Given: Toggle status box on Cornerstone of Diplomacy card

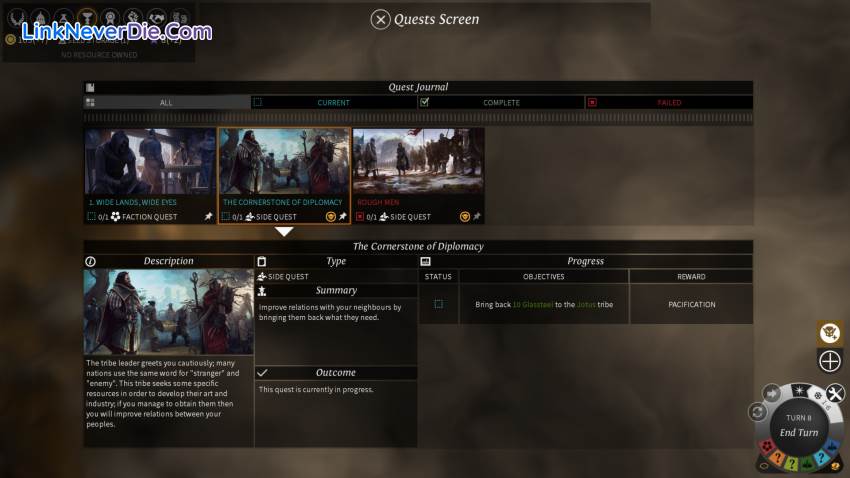Looking at the screenshot, I should tap(226, 216).
